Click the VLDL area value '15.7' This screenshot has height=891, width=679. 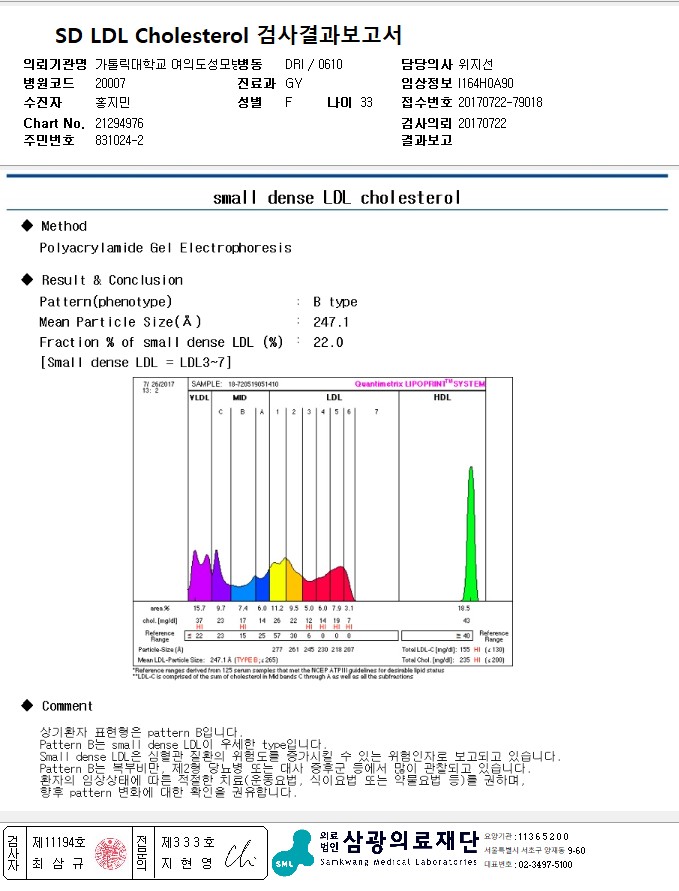[199, 609]
